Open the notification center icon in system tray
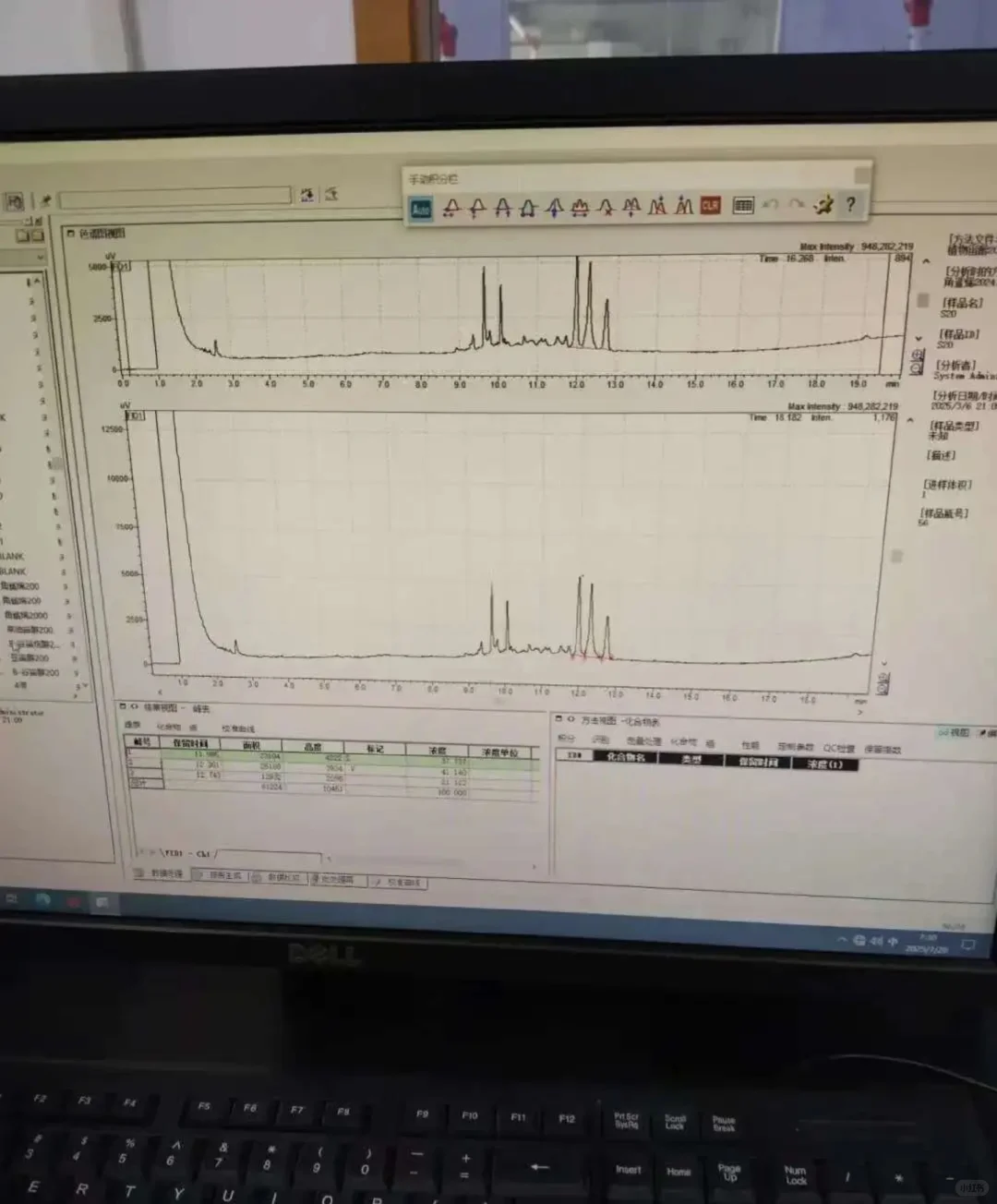The width and height of the screenshot is (997, 1204). point(968,945)
